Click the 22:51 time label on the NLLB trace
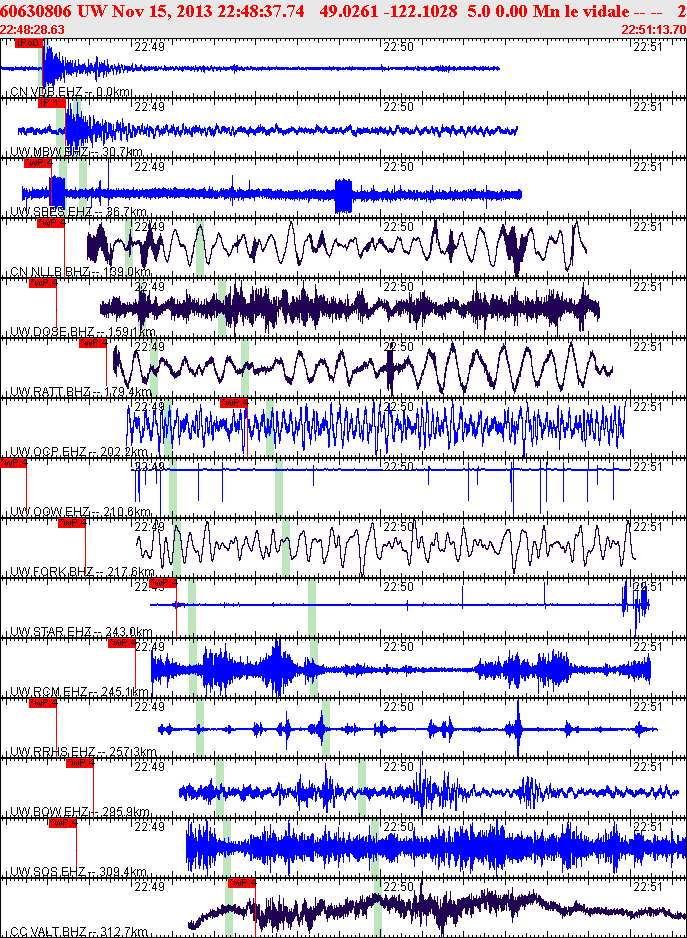Viewport: 687px width, 938px height. 648,227
